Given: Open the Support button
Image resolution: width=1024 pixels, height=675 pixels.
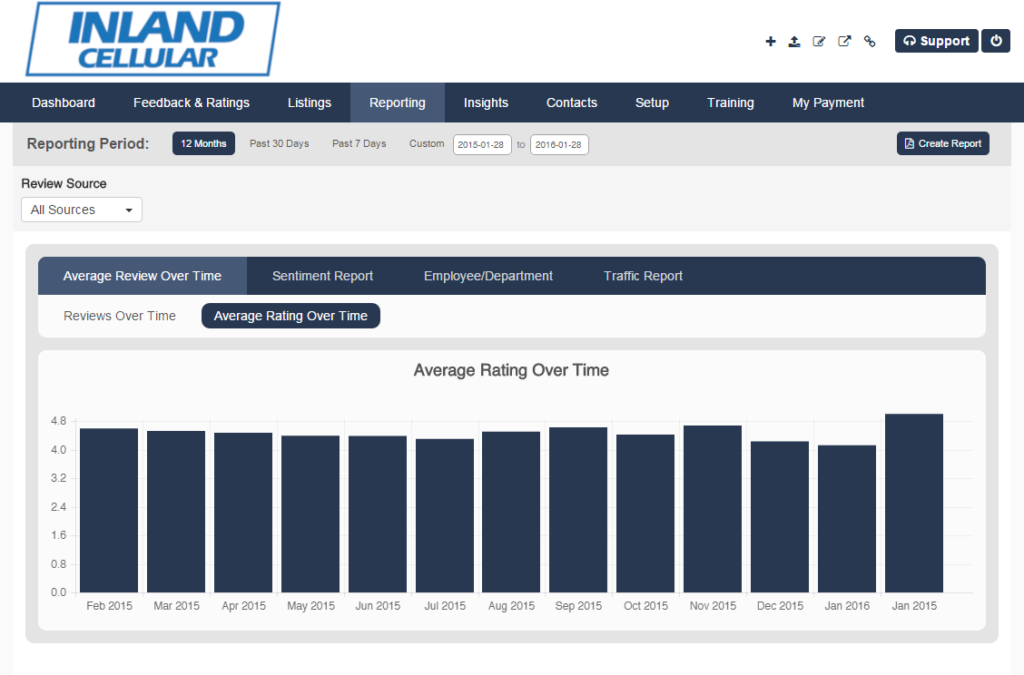Looking at the screenshot, I should coord(936,41).
